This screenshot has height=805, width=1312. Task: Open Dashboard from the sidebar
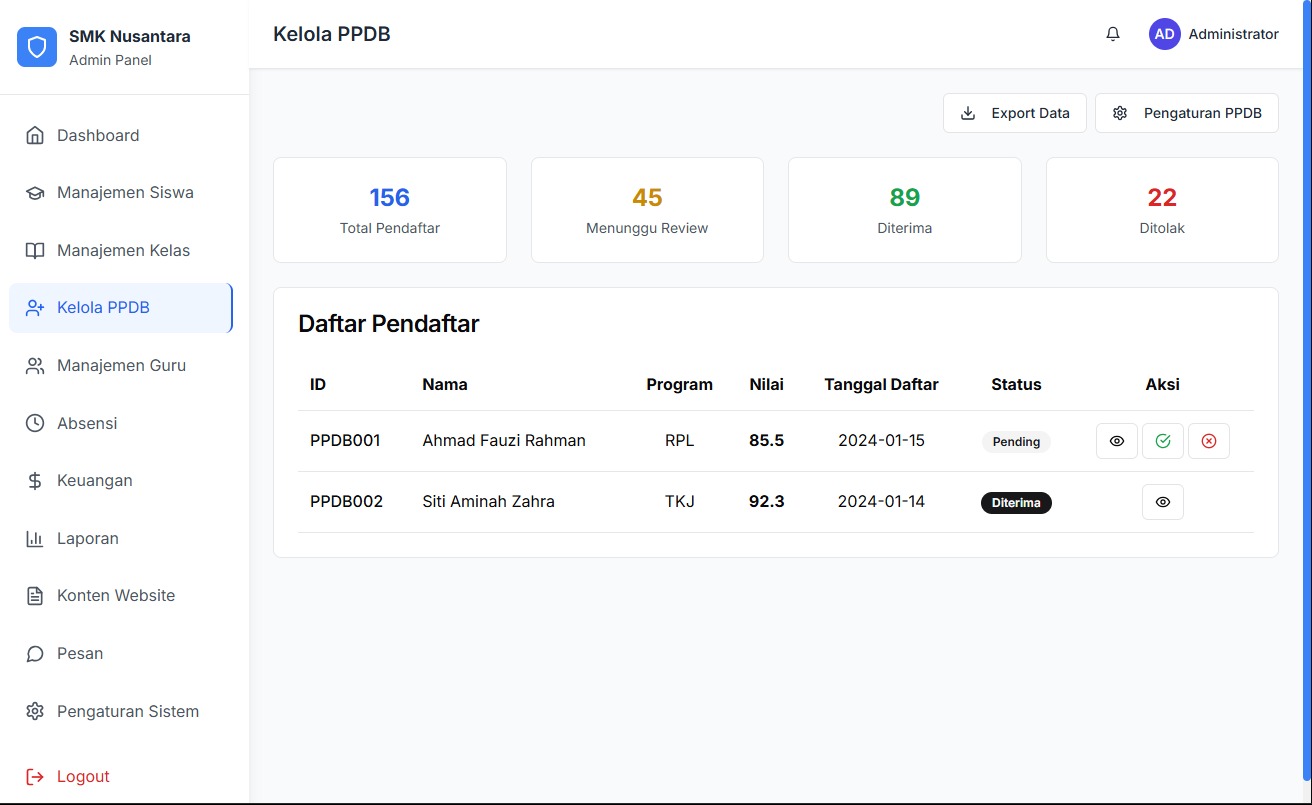pos(98,136)
